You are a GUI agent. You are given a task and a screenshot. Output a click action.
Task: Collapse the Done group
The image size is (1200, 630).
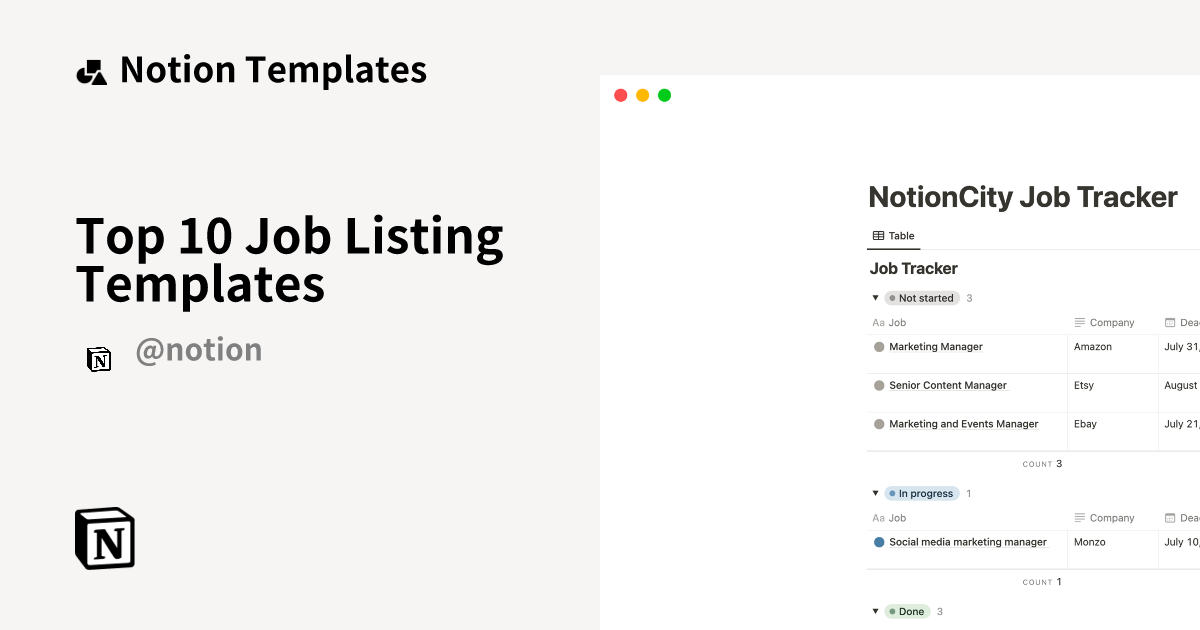[875, 611]
